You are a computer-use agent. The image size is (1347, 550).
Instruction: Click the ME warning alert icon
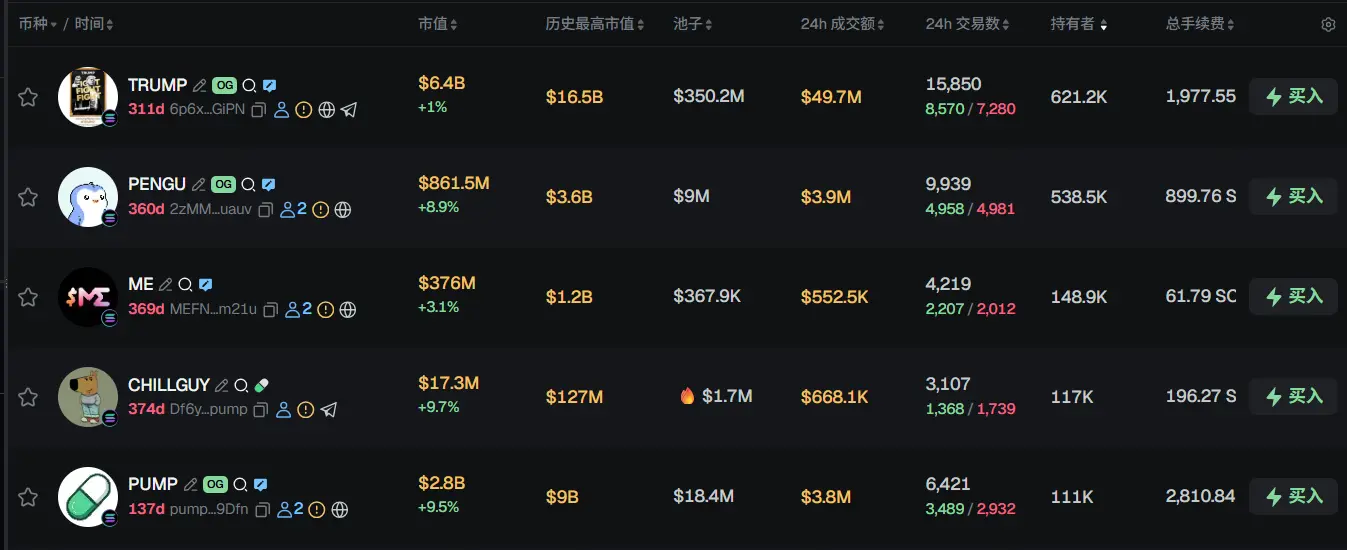coord(326,310)
